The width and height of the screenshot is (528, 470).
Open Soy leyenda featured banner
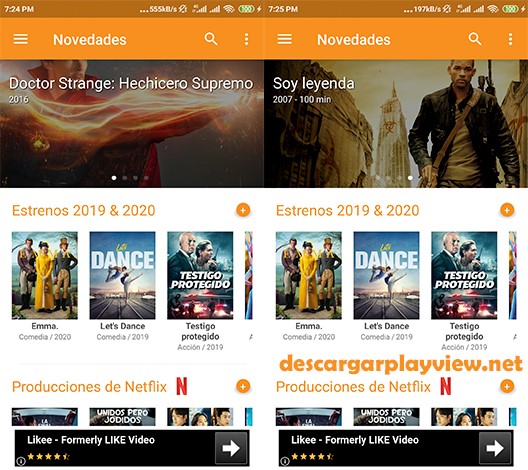click(396, 124)
